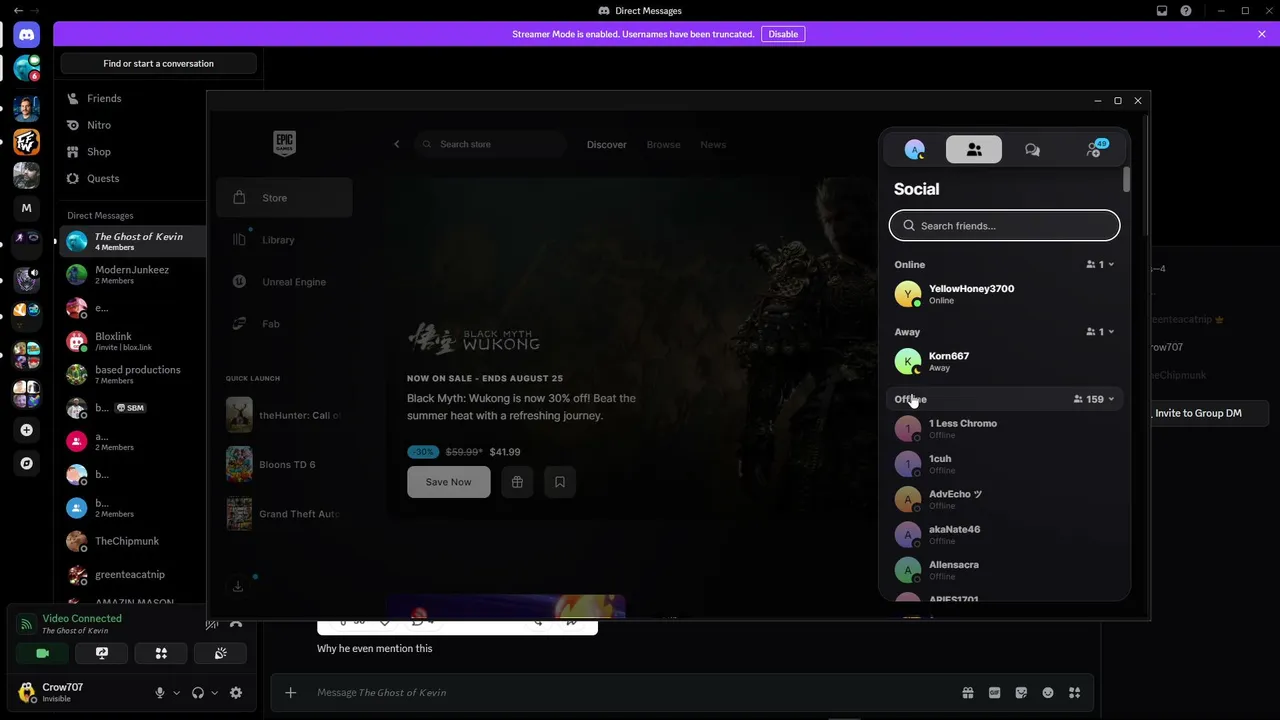Image resolution: width=1280 pixels, height=720 pixels.
Task: Open Epic account avatar in social panel
Action: pos(914,149)
